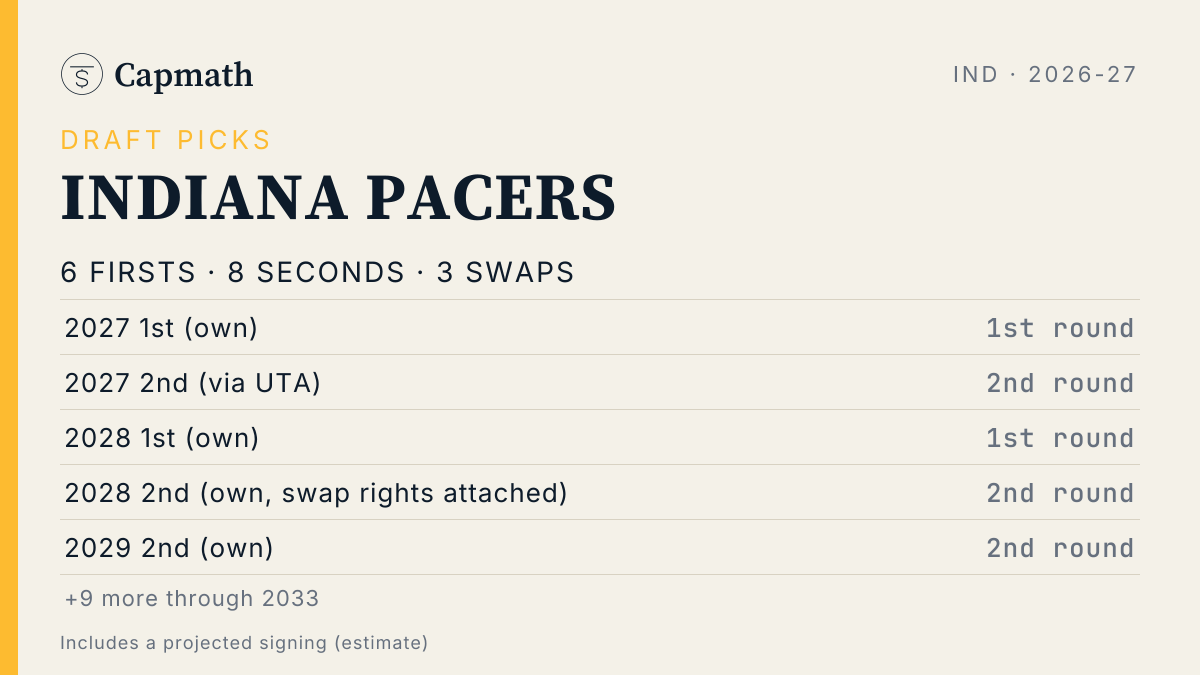
Task: Open the 2028 1st (own) pick row
Action: coord(600,437)
